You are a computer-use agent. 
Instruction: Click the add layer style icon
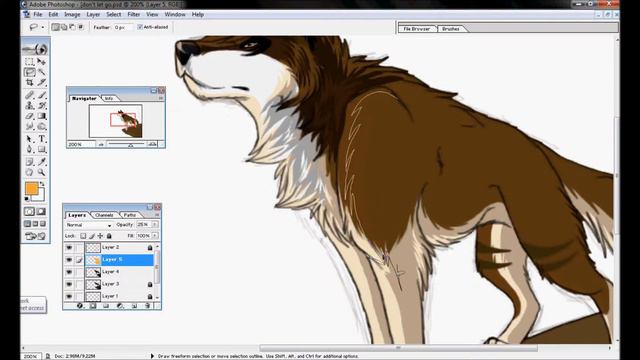tap(80, 306)
